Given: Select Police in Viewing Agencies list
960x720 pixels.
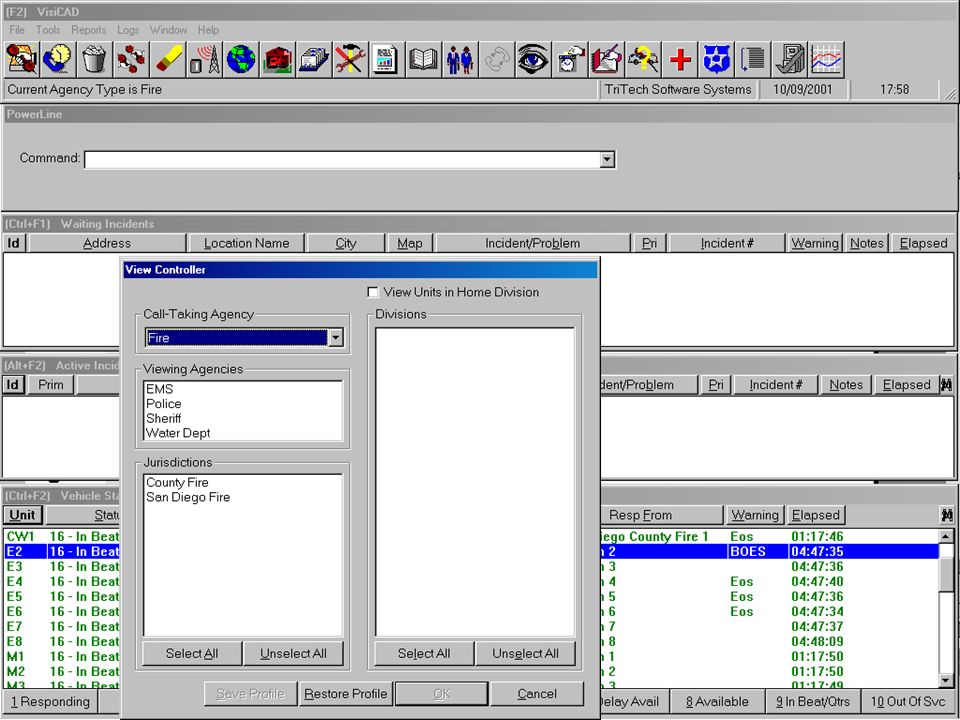Looking at the screenshot, I should 242,403.
